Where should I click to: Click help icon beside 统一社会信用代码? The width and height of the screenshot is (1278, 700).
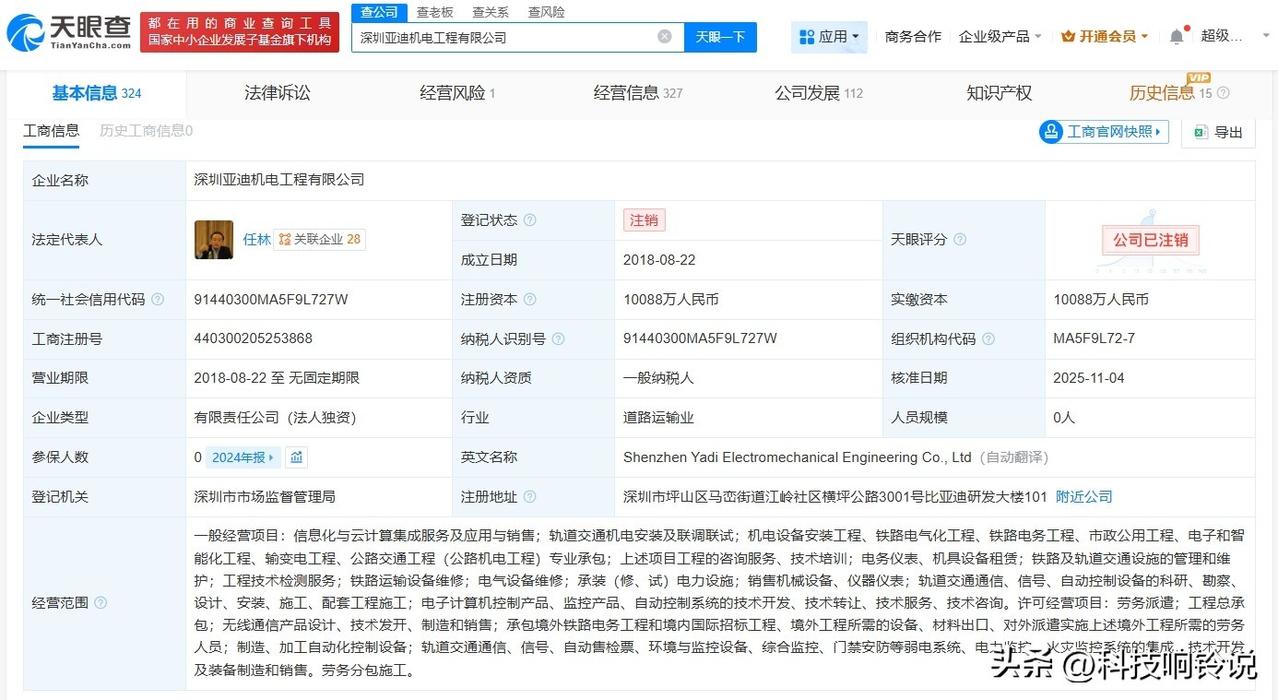(158, 299)
